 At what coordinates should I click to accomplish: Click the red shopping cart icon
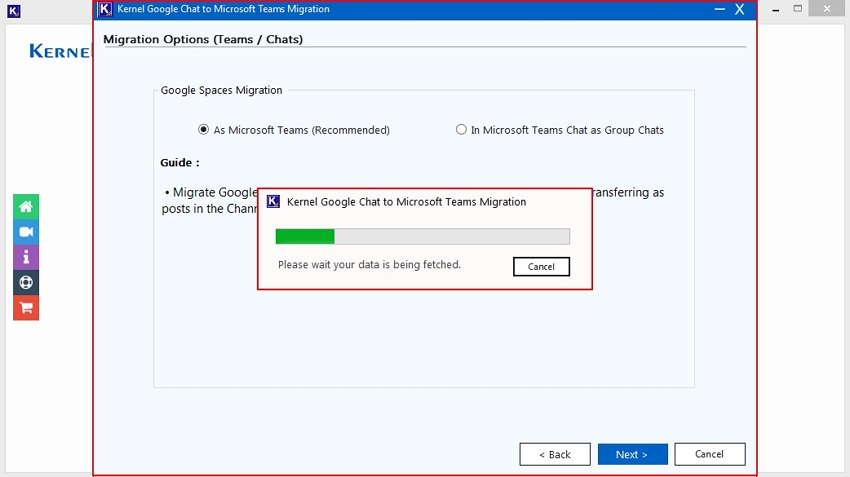26,308
